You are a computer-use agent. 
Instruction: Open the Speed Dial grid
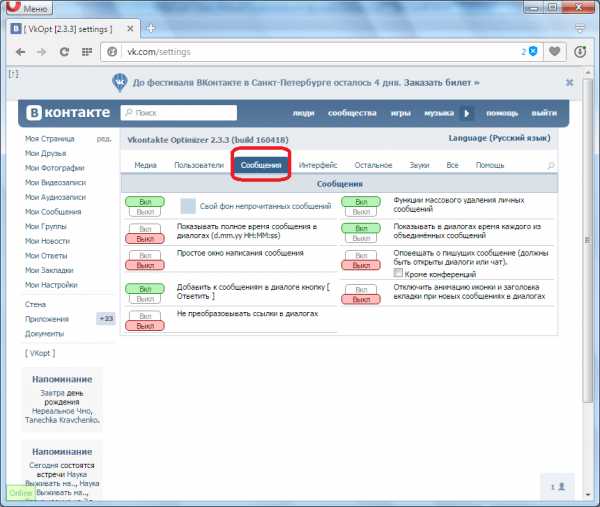(87, 52)
